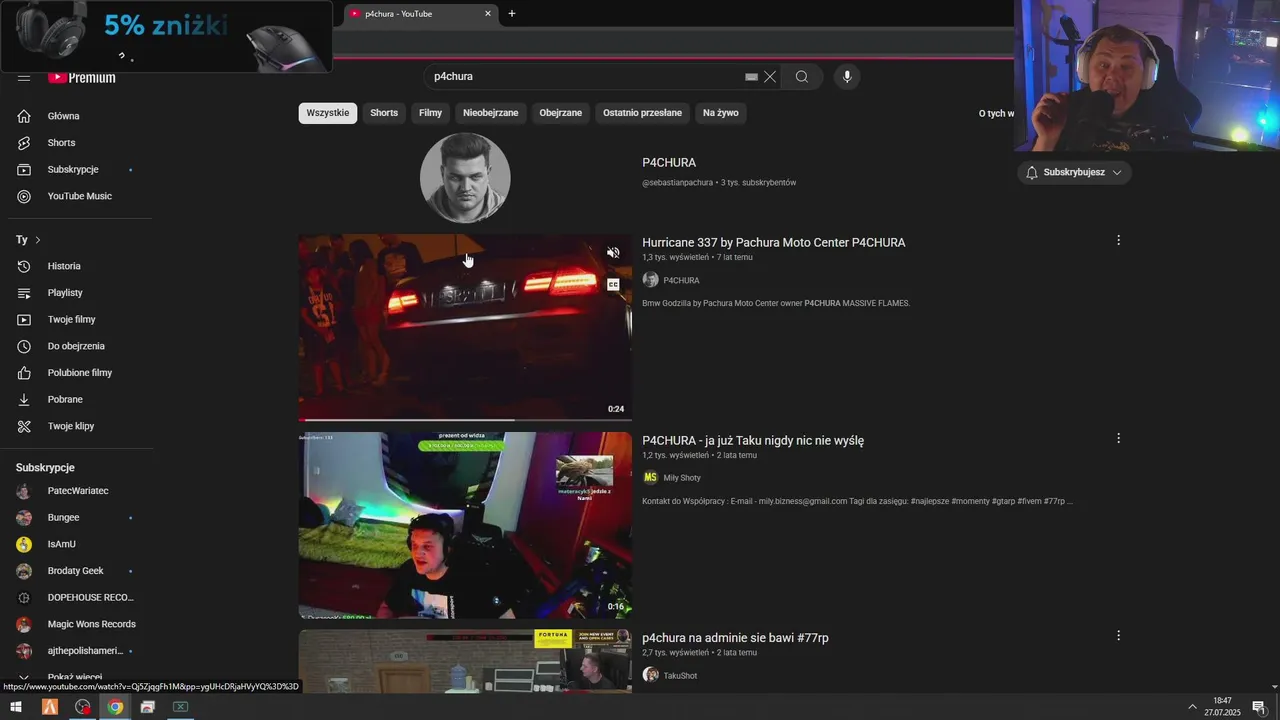The height and width of the screenshot is (720, 1280).
Task: Open the hamburger guide menu
Action: 24,78
